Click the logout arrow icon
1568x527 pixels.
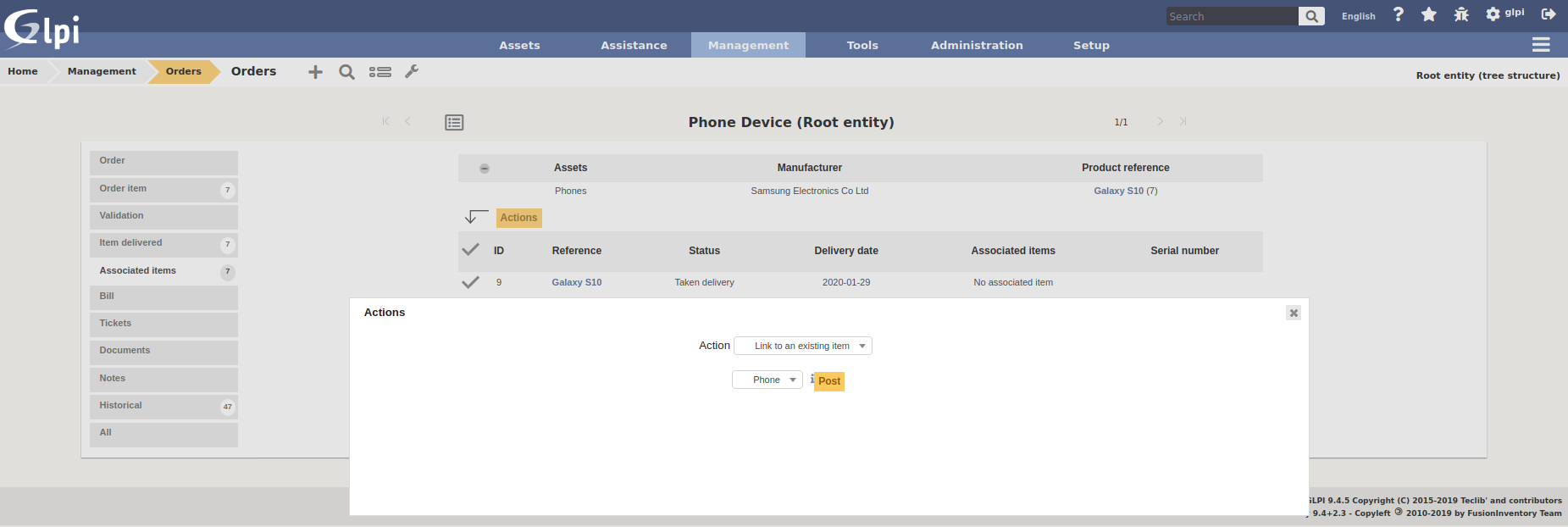[x=1548, y=14]
